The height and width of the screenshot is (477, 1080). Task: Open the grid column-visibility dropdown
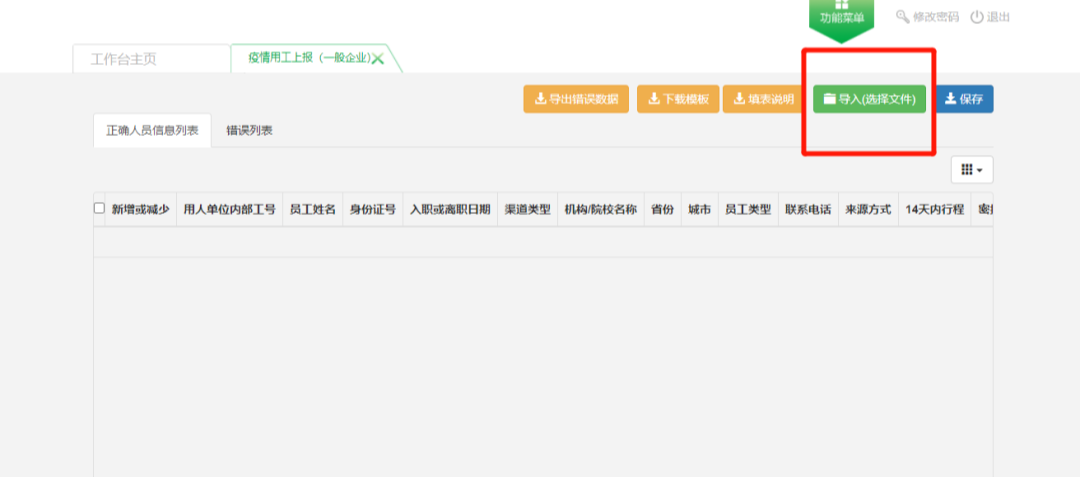click(x=971, y=170)
